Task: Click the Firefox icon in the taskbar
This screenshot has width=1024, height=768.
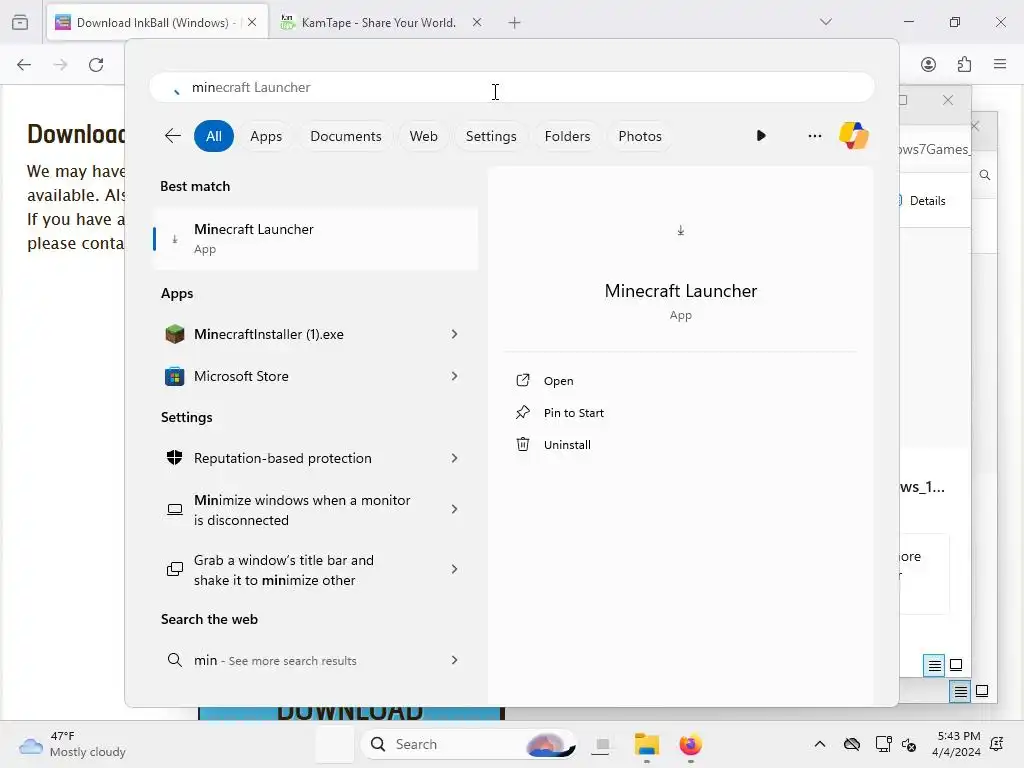Action: click(x=690, y=744)
